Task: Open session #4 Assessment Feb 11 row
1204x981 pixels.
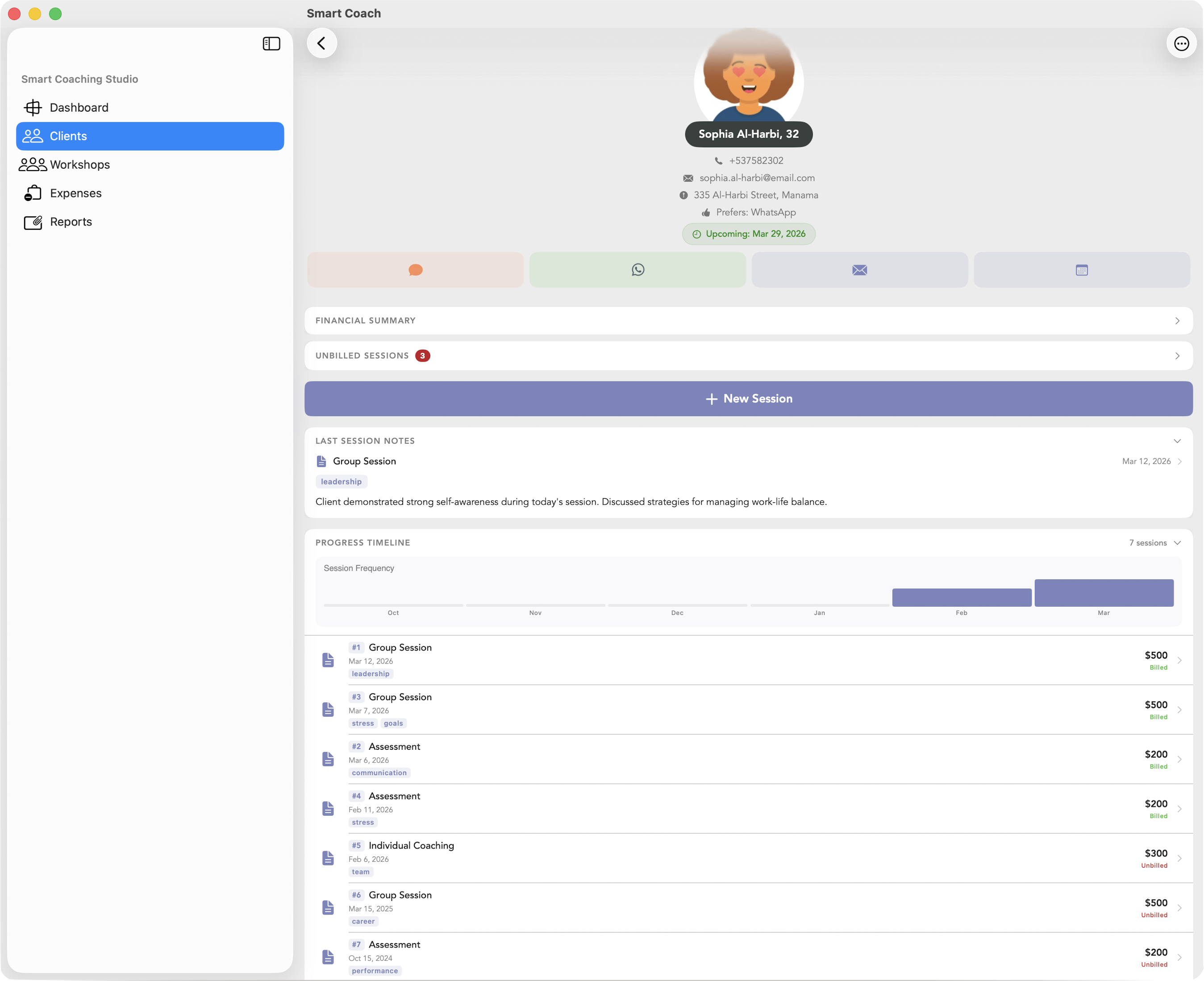Action: coord(748,809)
